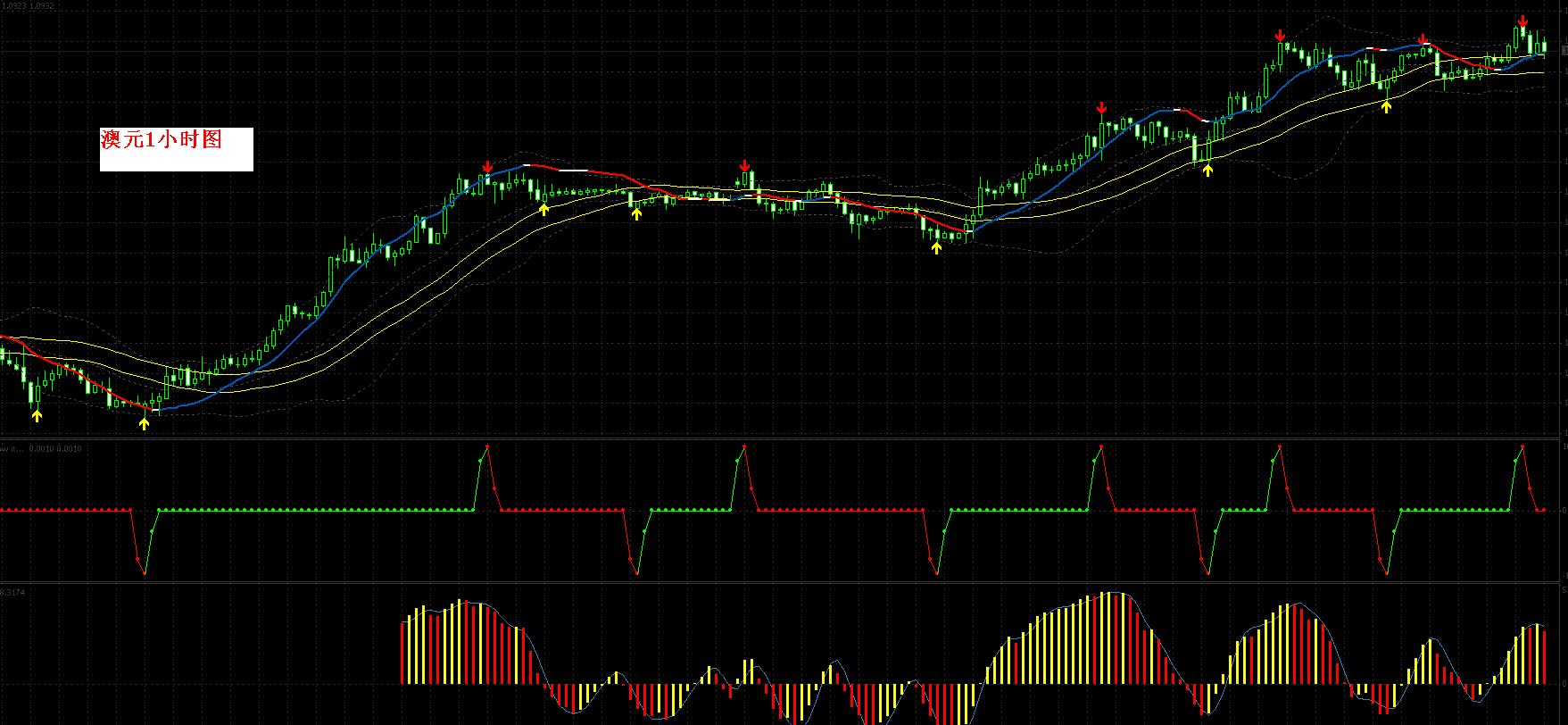Screen dimensions: 1568x725
Task: Click the 8.3174 histogram value label
Action: point(13,592)
